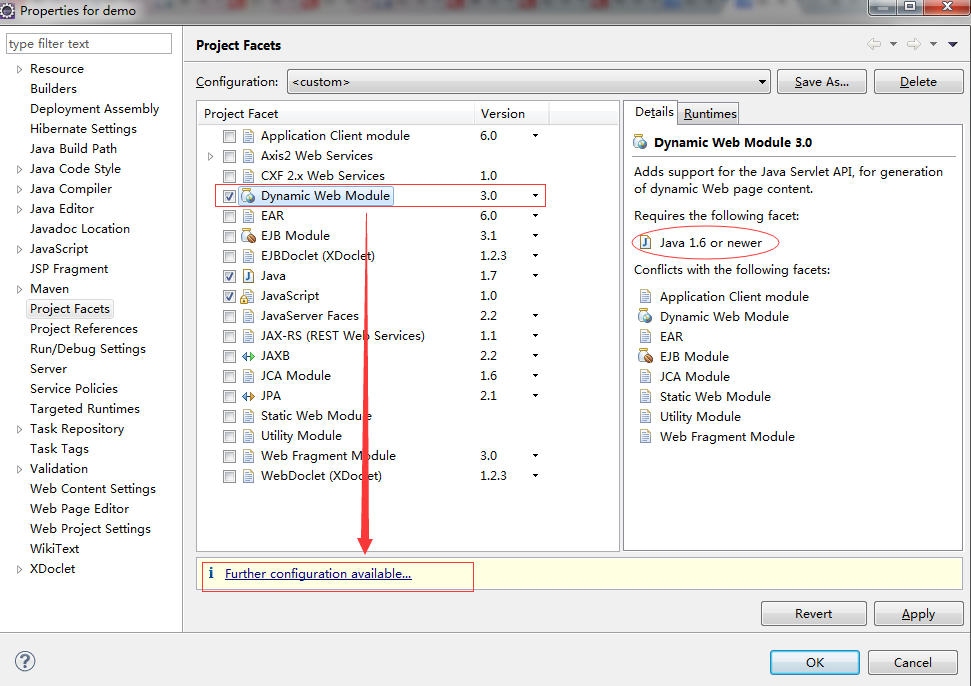971x686 pixels.
Task: Click the forward navigation arrow icon
Action: coord(914,44)
